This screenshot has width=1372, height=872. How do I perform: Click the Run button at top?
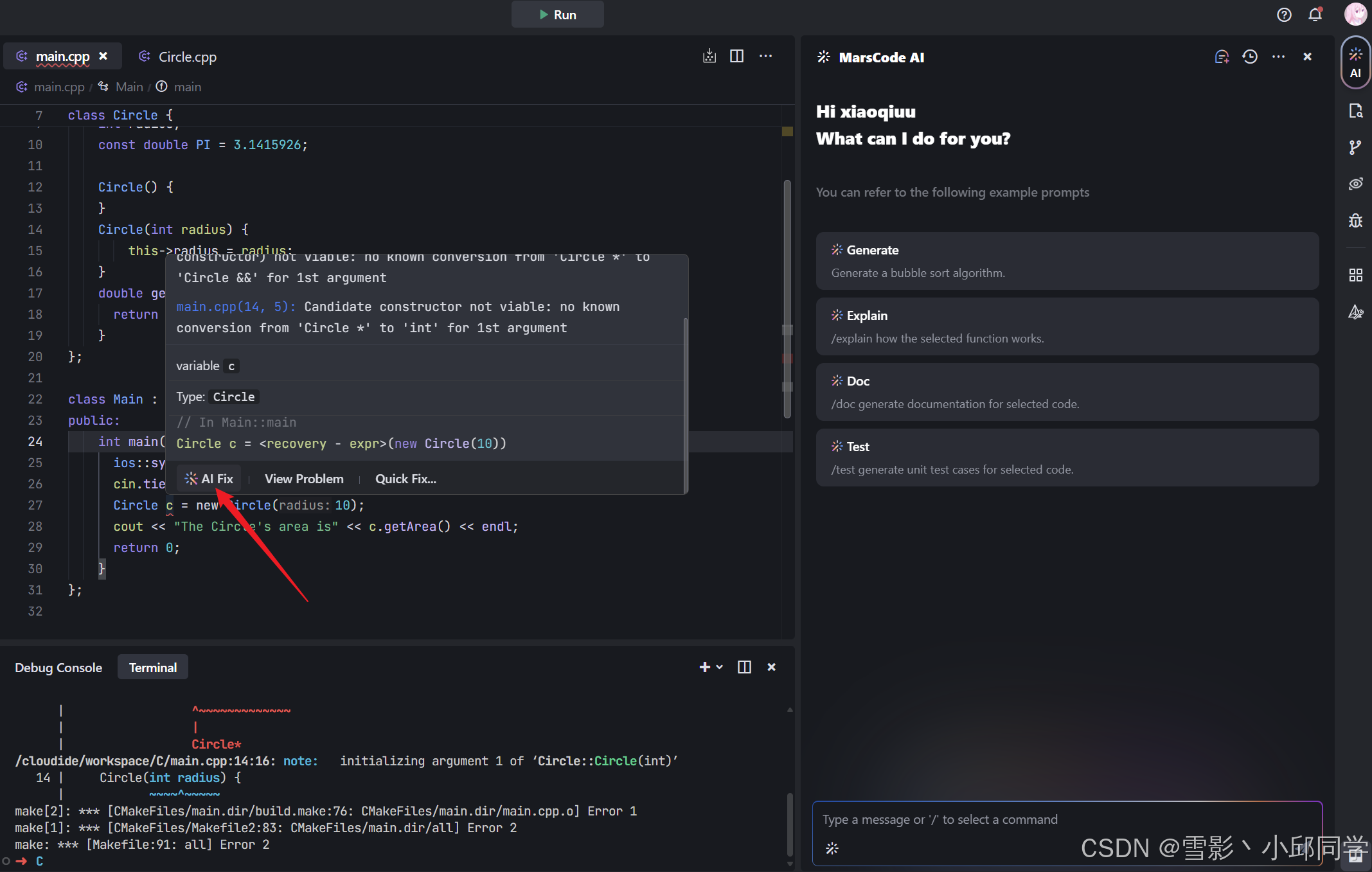tap(557, 15)
